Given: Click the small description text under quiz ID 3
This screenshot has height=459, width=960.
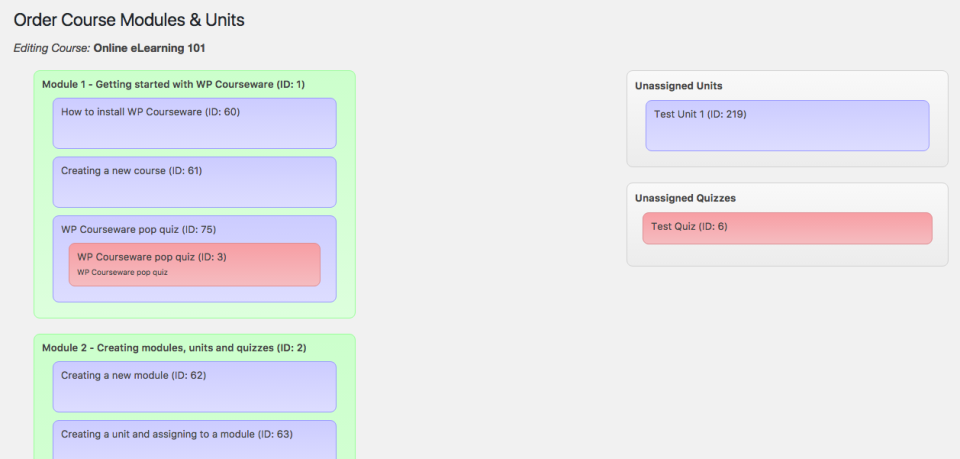Looking at the screenshot, I should (x=122, y=272).
